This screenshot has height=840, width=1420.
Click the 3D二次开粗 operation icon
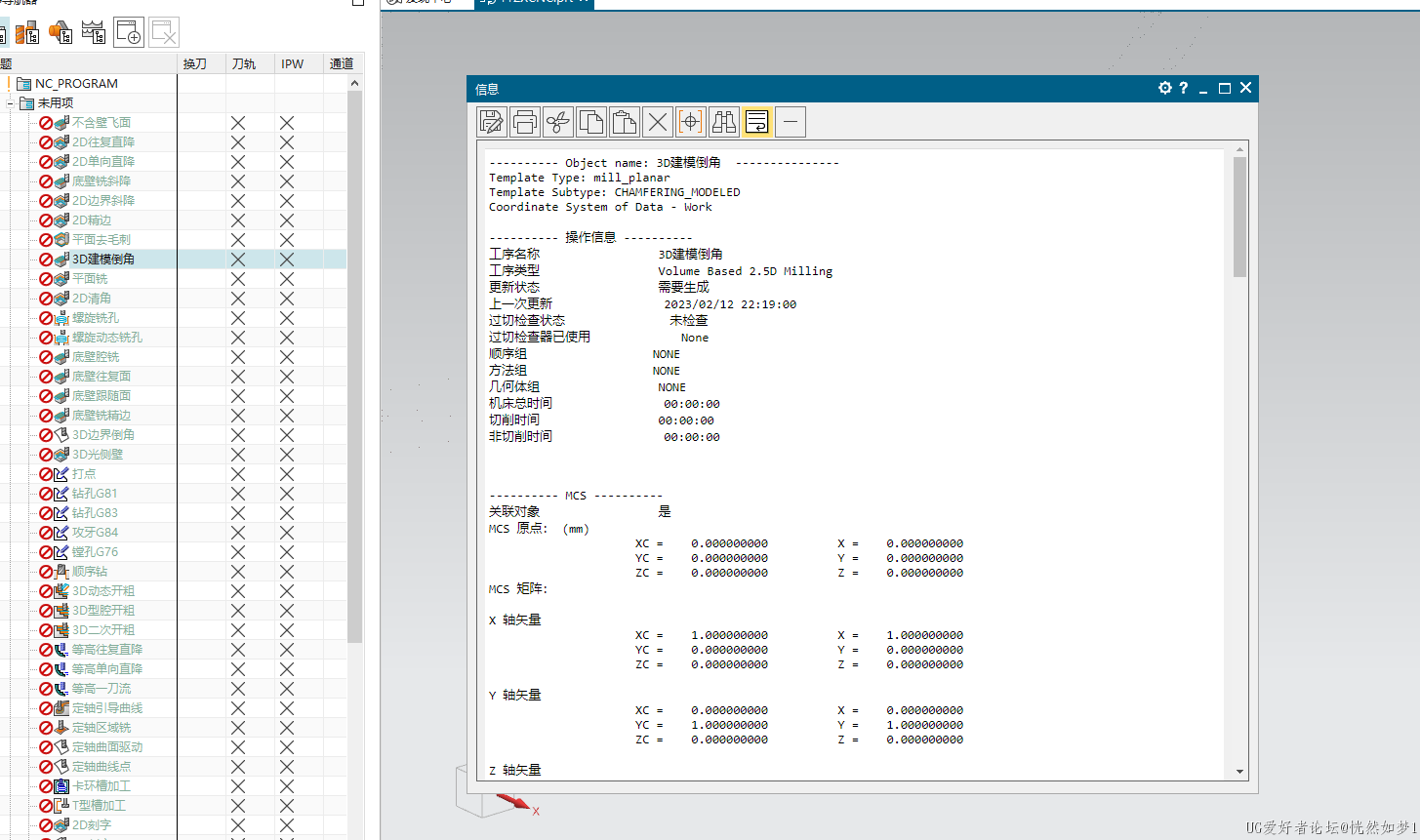(x=61, y=630)
